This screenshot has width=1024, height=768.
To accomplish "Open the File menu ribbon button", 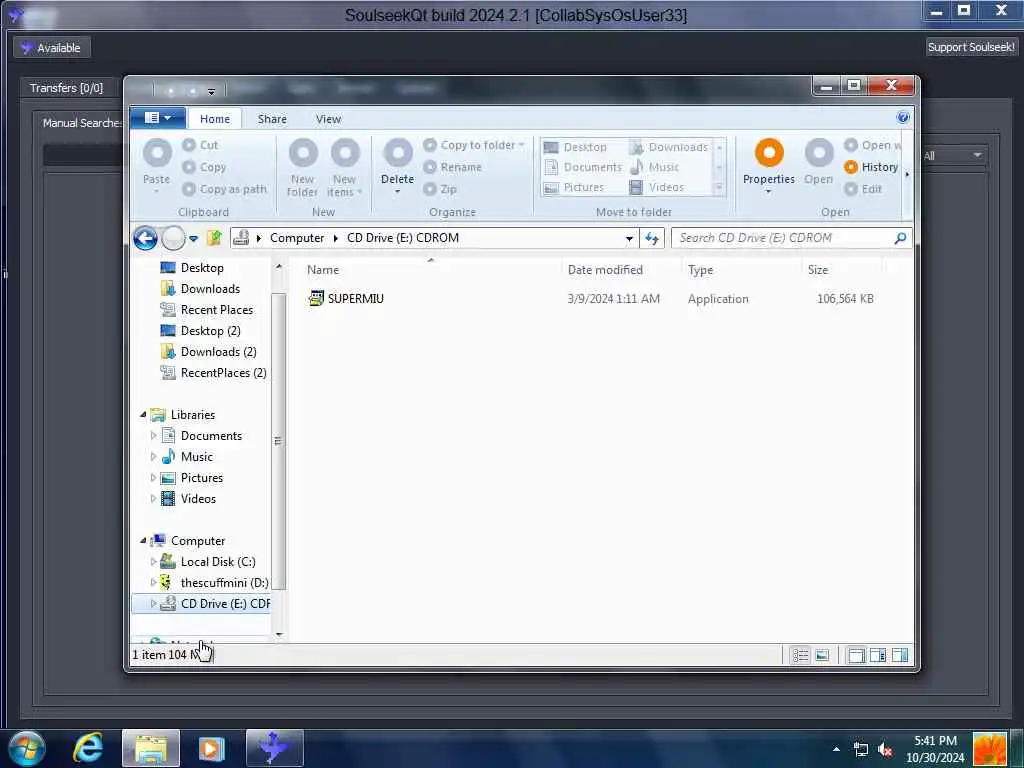I will pyautogui.click(x=157, y=118).
